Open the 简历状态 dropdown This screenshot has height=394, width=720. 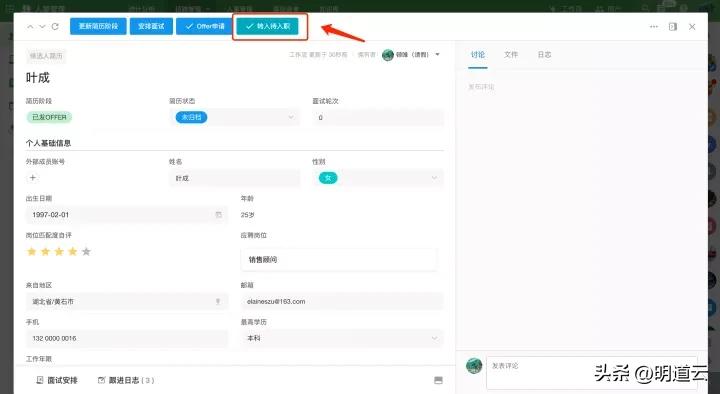click(x=234, y=118)
